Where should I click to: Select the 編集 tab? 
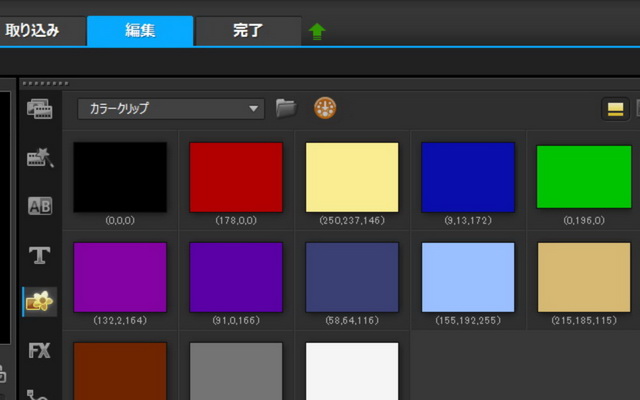(x=140, y=31)
